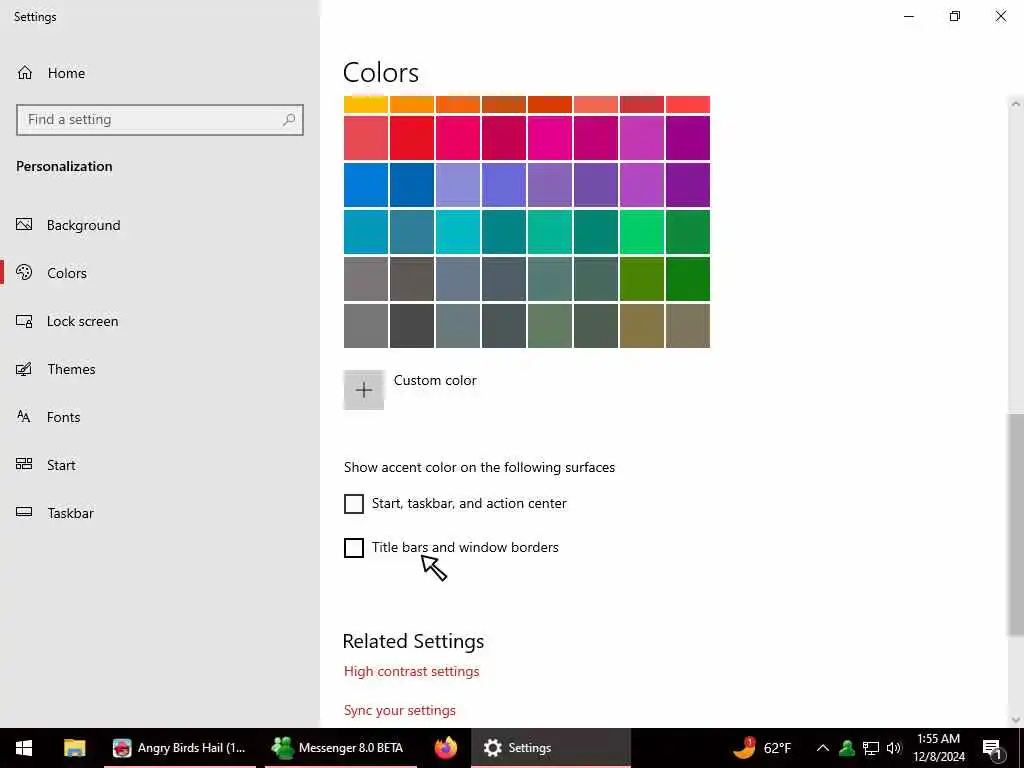Click the Home icon in sidebar
The image size is (1024, 768).
pyautogui.click(x=25, y=73)
